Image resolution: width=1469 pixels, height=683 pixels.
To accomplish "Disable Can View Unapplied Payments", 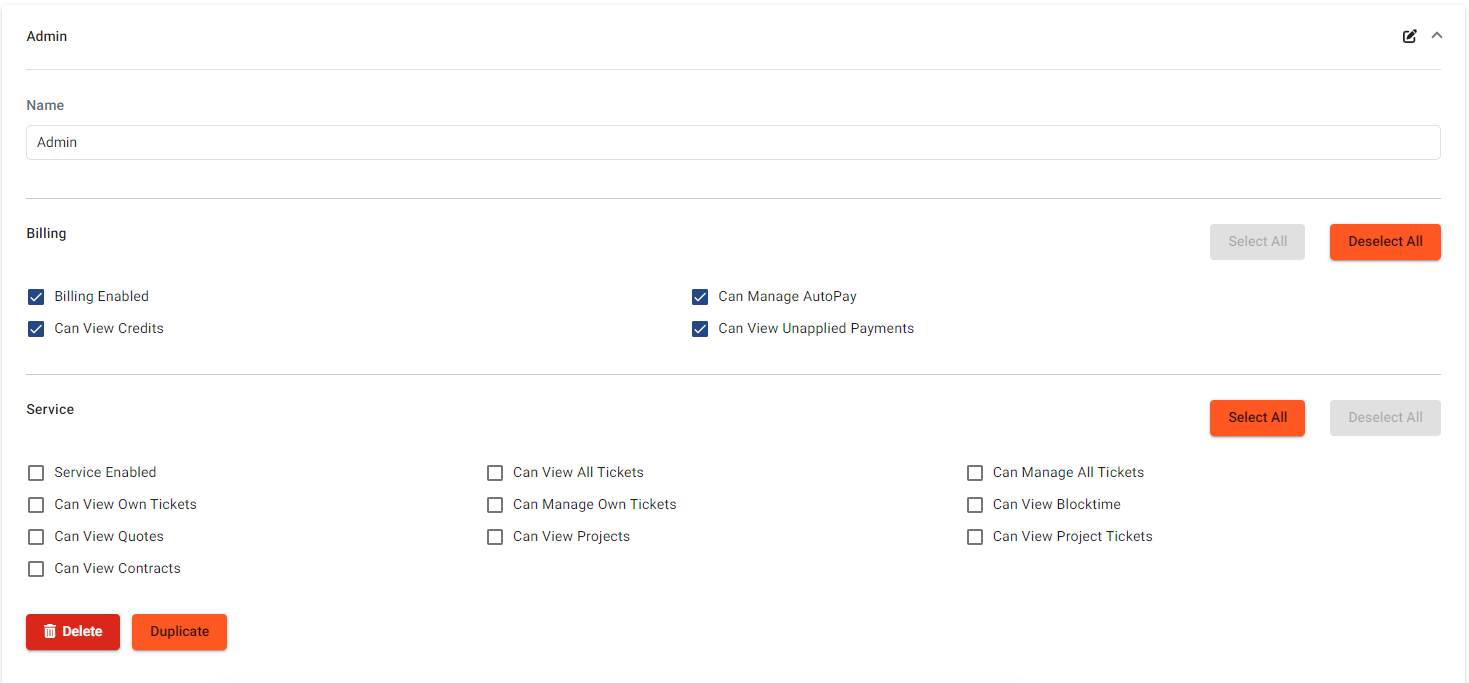I will point(700,329).
